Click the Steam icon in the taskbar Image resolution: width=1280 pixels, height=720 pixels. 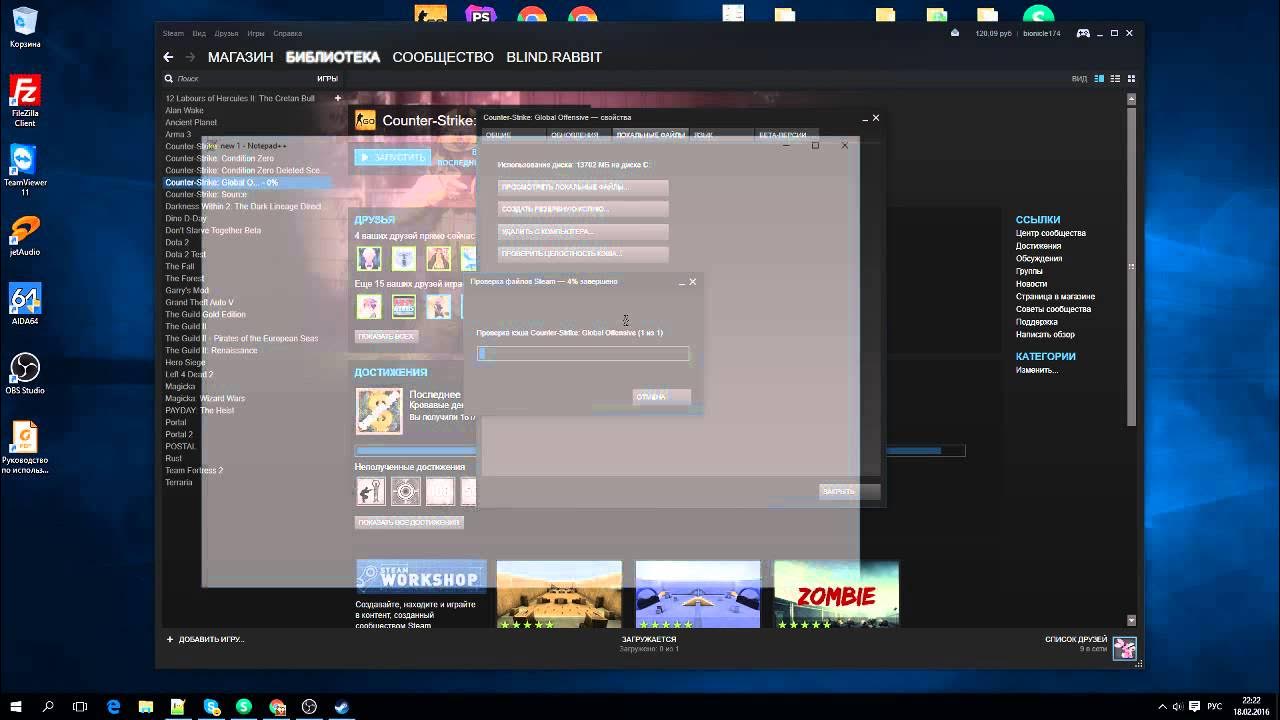[x=341, y=706]
